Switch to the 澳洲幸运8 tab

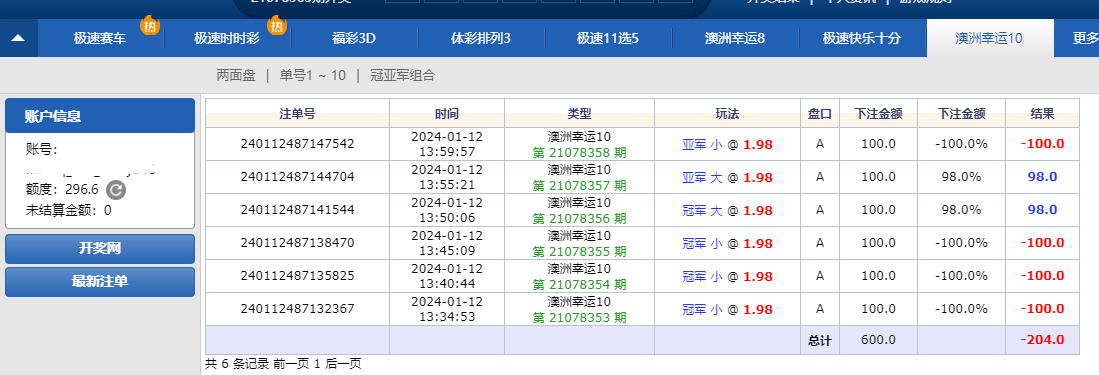[x=735, y=38]
